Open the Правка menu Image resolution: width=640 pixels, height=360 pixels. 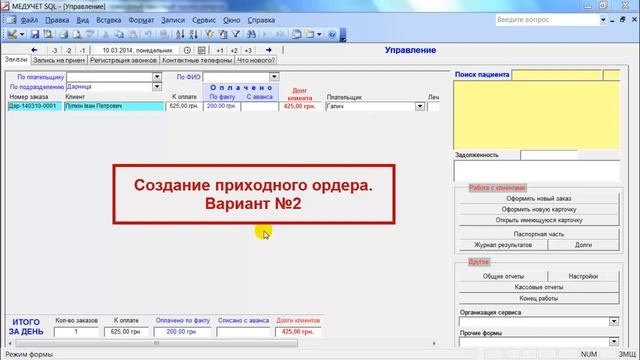[x=57, y=20]
